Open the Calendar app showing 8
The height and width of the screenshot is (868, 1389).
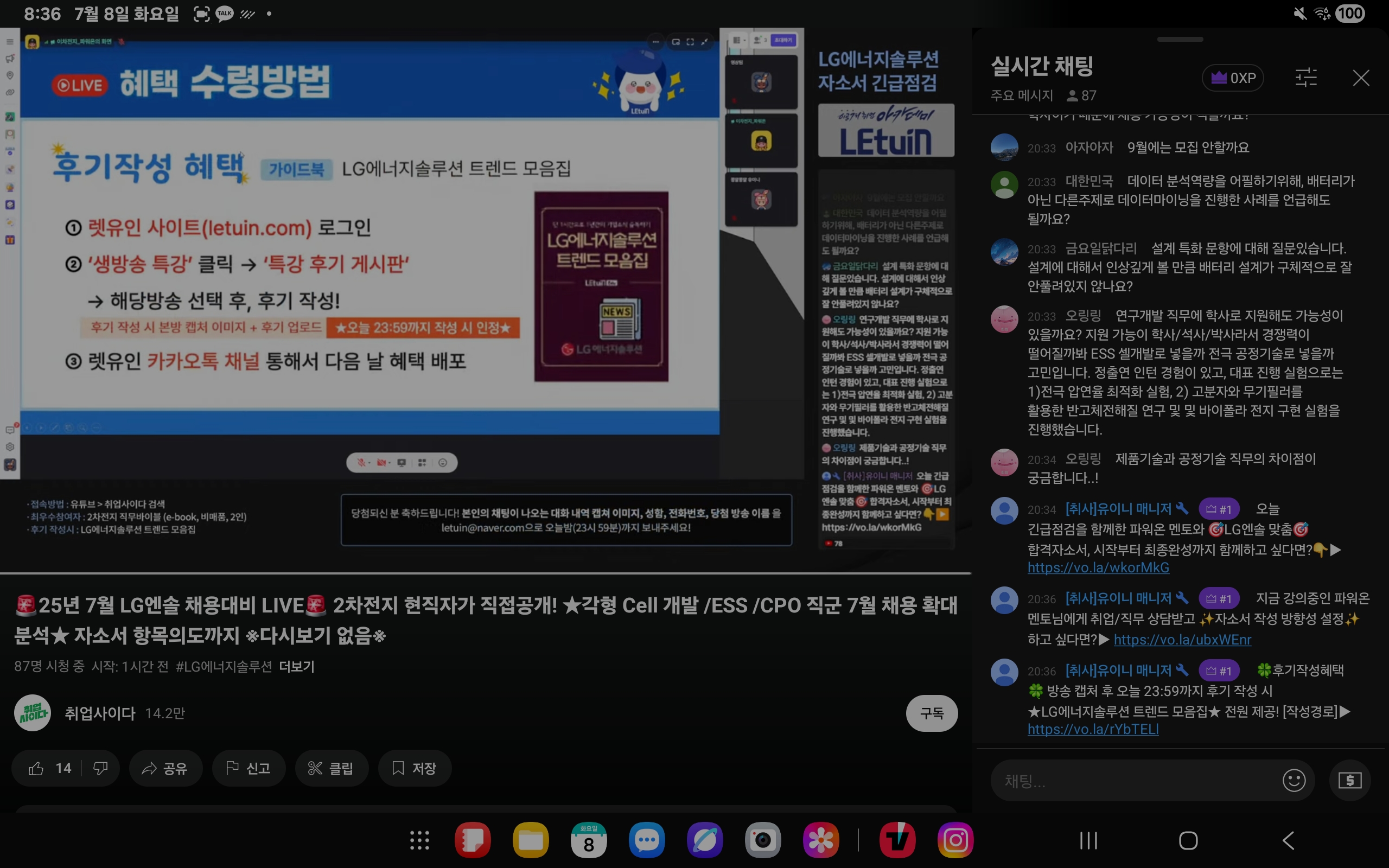(588, 840)
